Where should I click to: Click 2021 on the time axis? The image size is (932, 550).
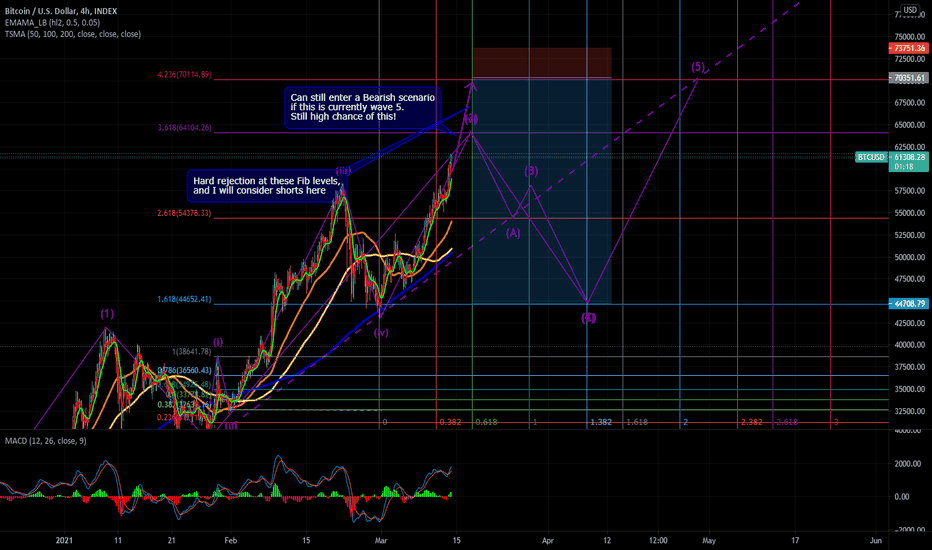tap(64, 540)
